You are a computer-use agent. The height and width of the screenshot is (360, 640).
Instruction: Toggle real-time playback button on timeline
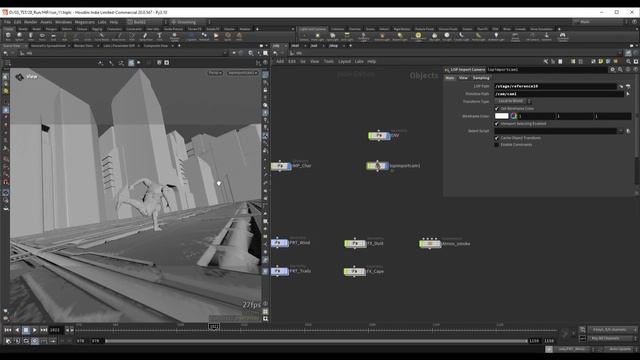coord(35,341)
